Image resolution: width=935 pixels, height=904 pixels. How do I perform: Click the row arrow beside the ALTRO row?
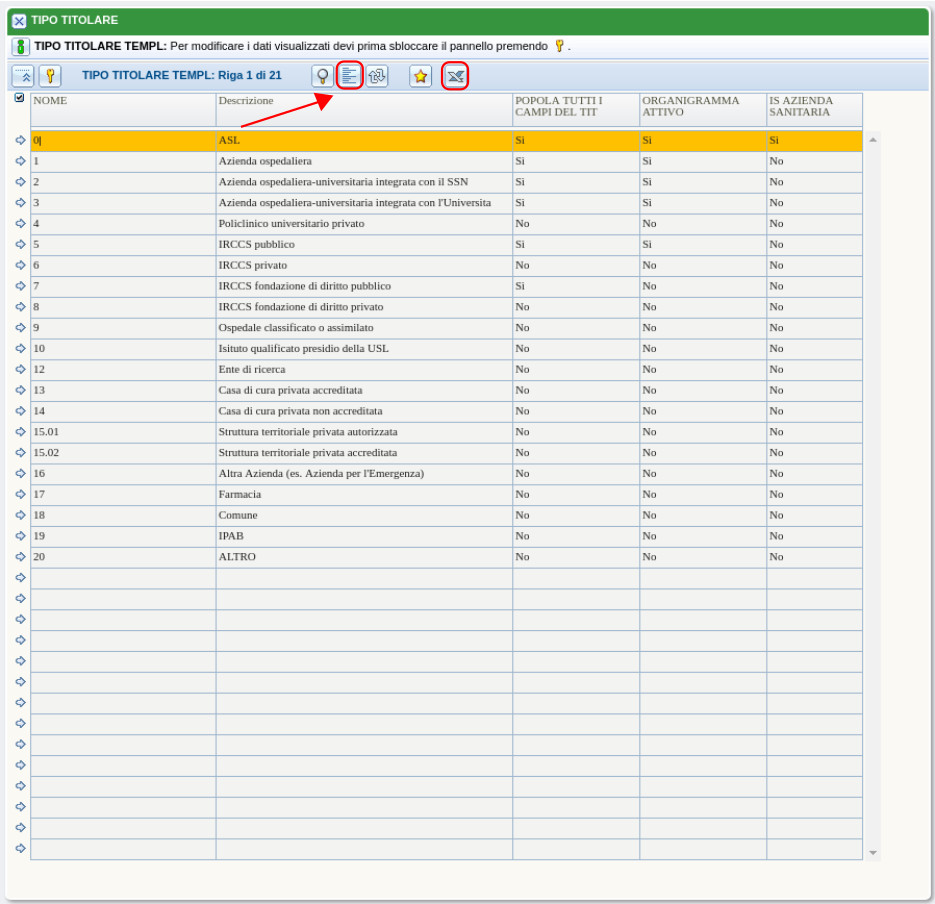click(x=20, y=557)
